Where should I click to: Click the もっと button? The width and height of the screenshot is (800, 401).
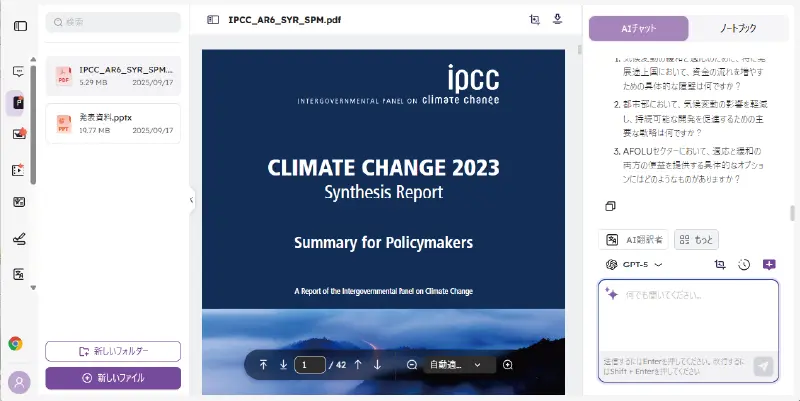pyautogui.click(x=696, y=240)
